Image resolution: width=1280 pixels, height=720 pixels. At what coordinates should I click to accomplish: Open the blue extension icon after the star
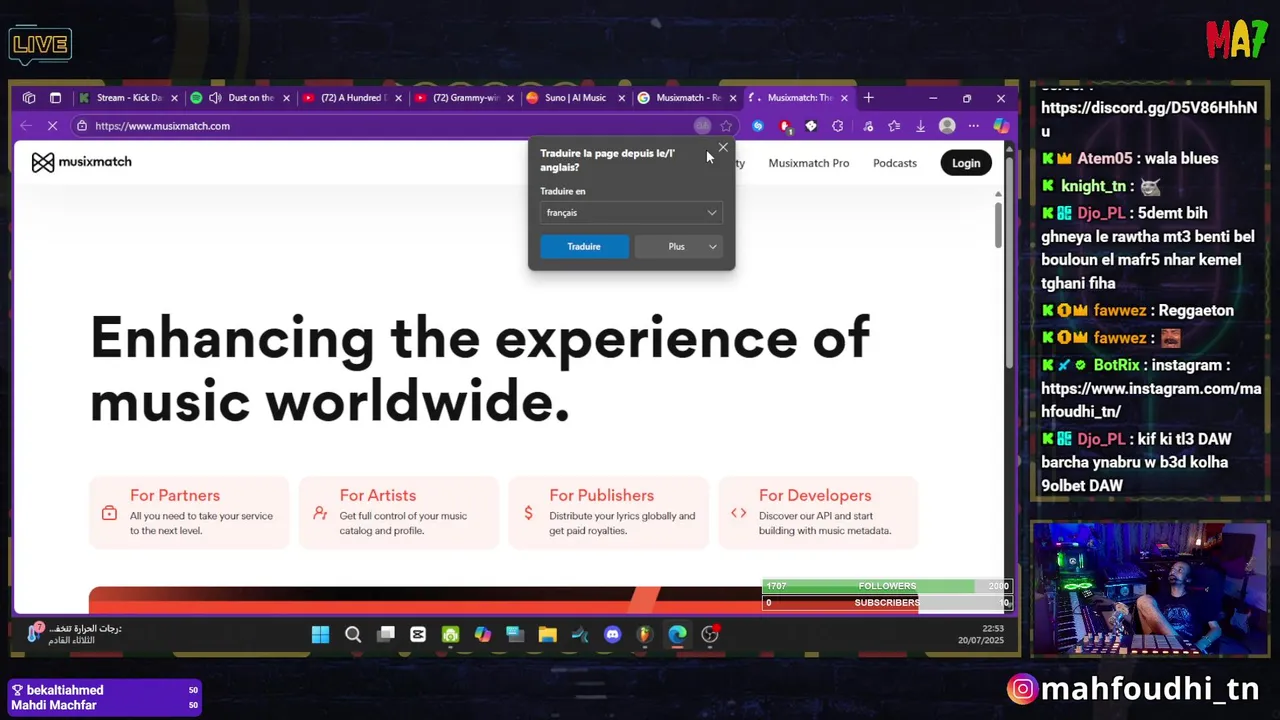pyautogui.click(x=758, y=126)
